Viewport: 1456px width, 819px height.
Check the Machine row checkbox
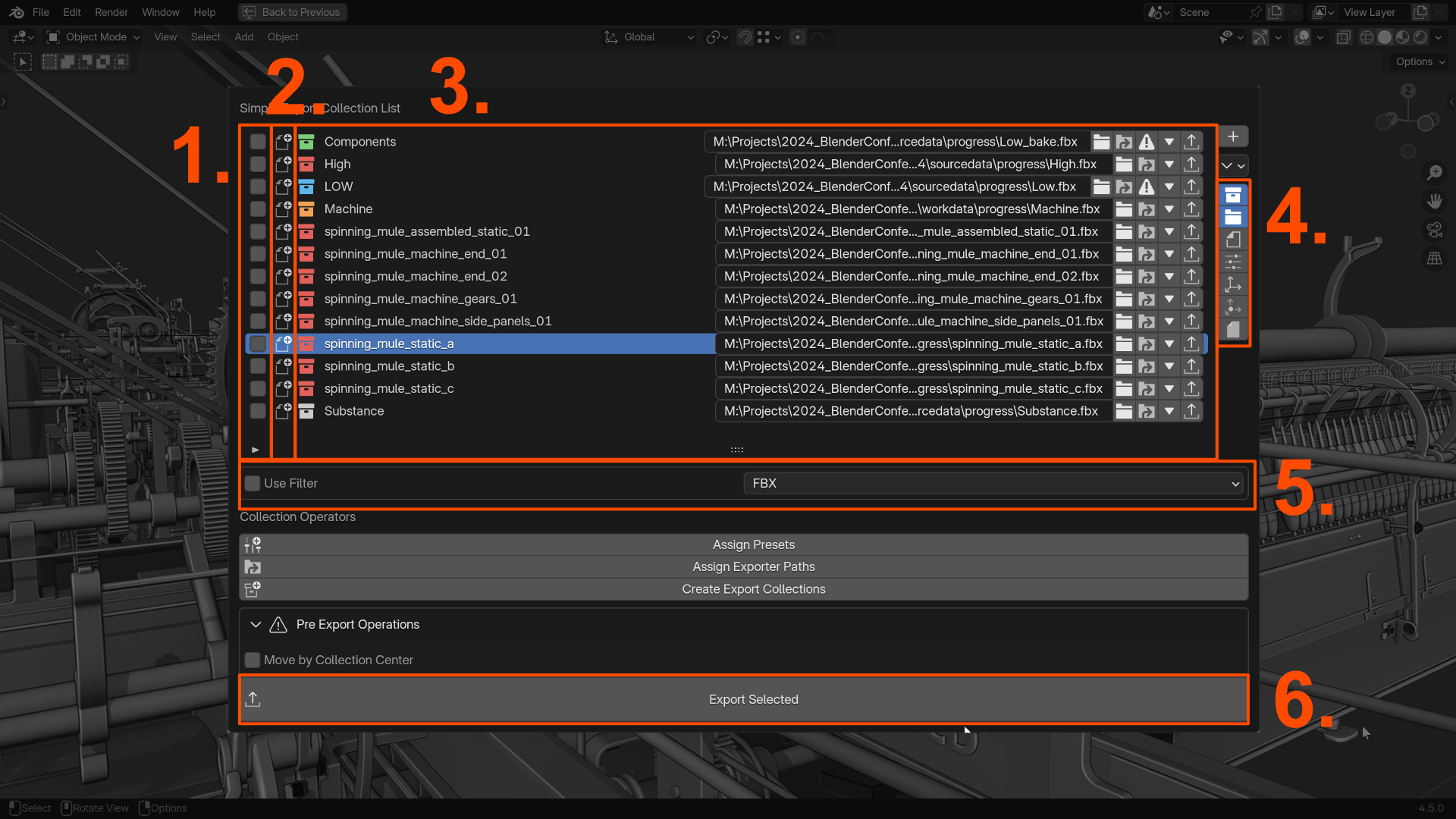click(258, 209)
